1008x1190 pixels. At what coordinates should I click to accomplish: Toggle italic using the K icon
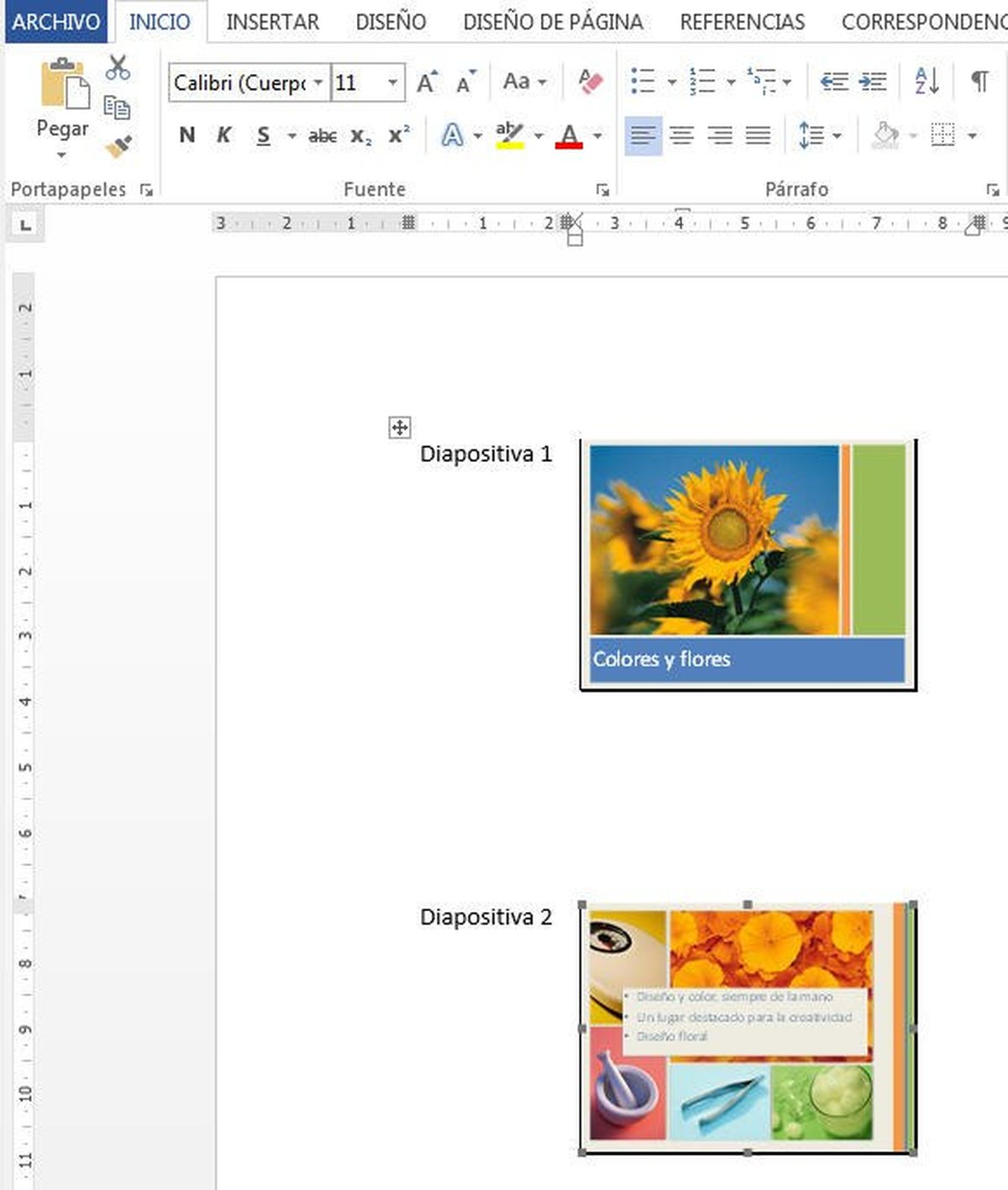(x=223, y=134)
